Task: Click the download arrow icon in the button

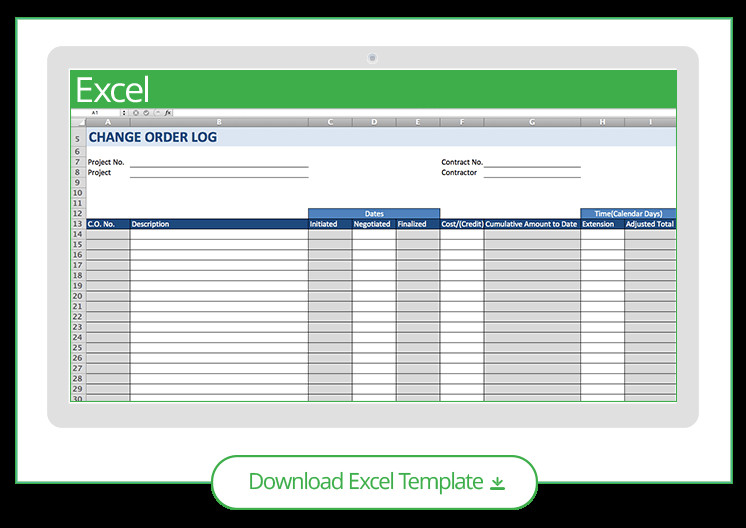Action: [497, 483]
